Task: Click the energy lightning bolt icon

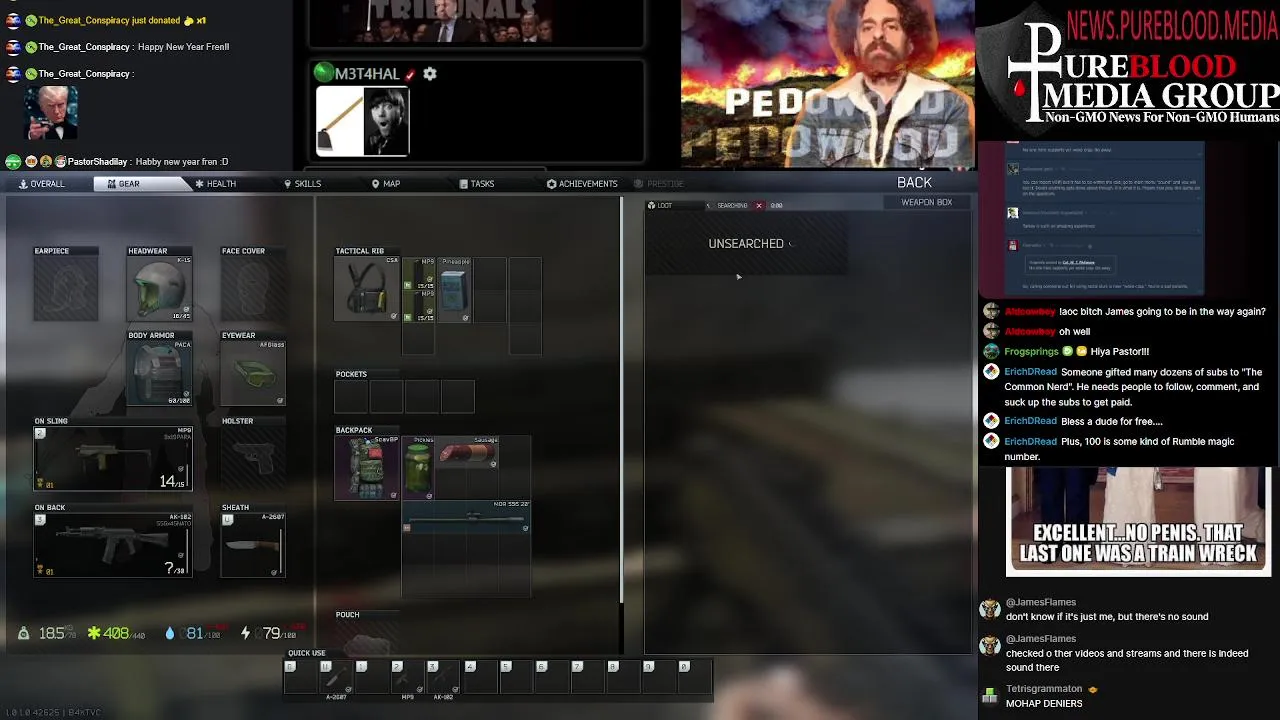Action: 245,633
